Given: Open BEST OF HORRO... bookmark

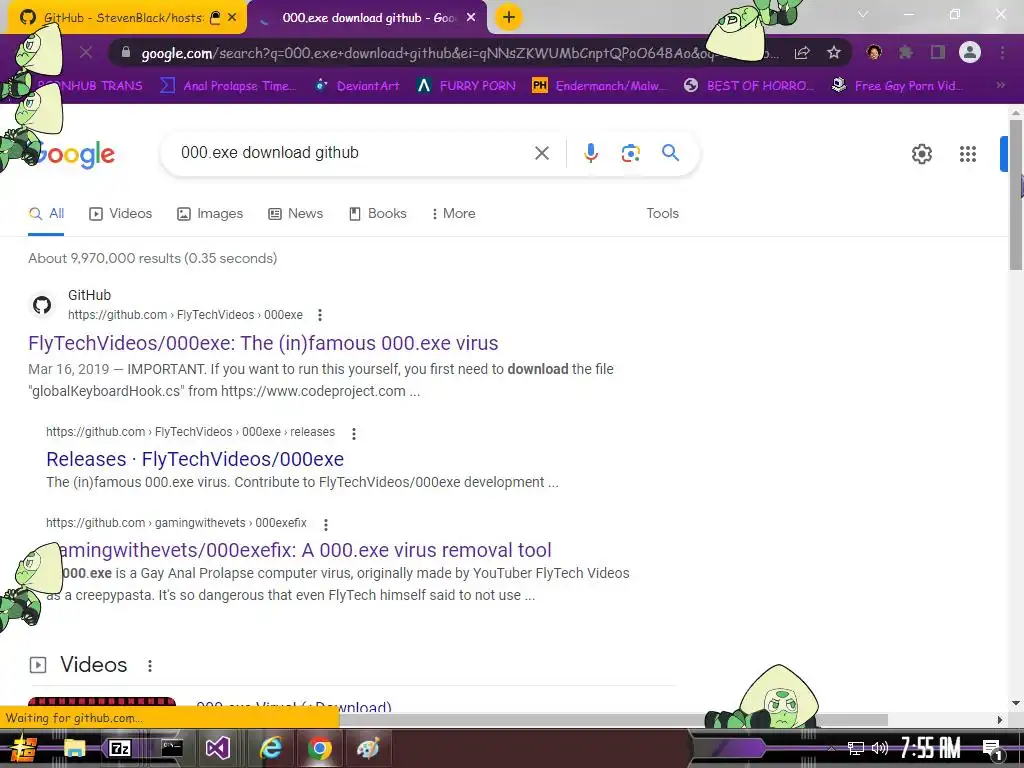Looking at the screenshot, I should [x=750, y=86].
